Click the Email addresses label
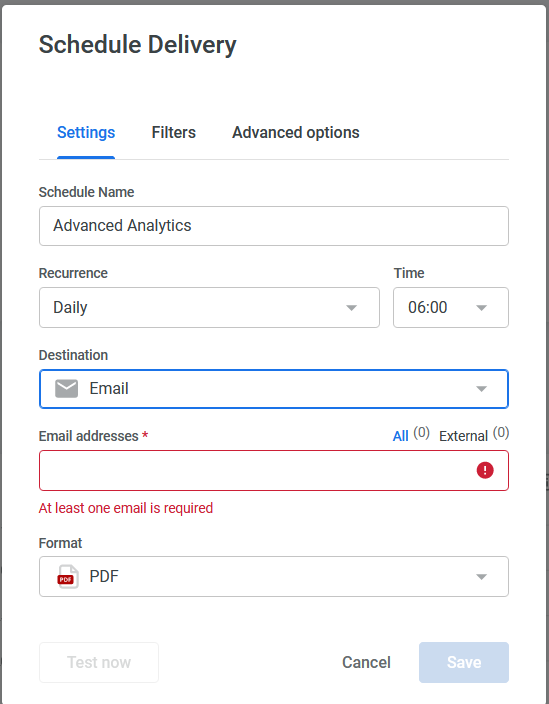Viewport: 549px width, 704px height. point(88,436)
